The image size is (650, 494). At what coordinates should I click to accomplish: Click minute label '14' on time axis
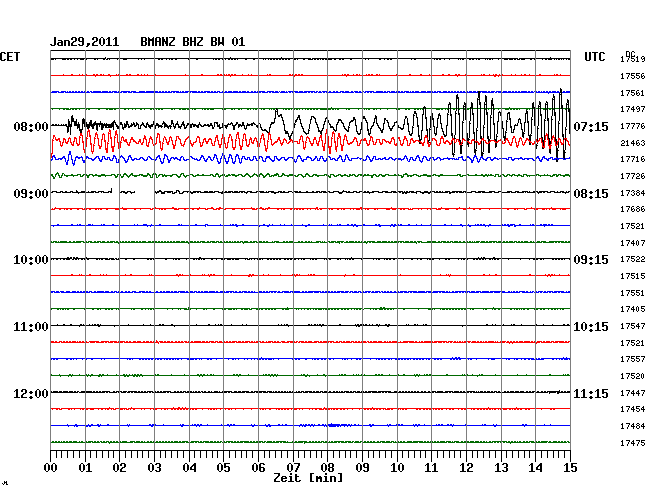(x=535, y=468)
